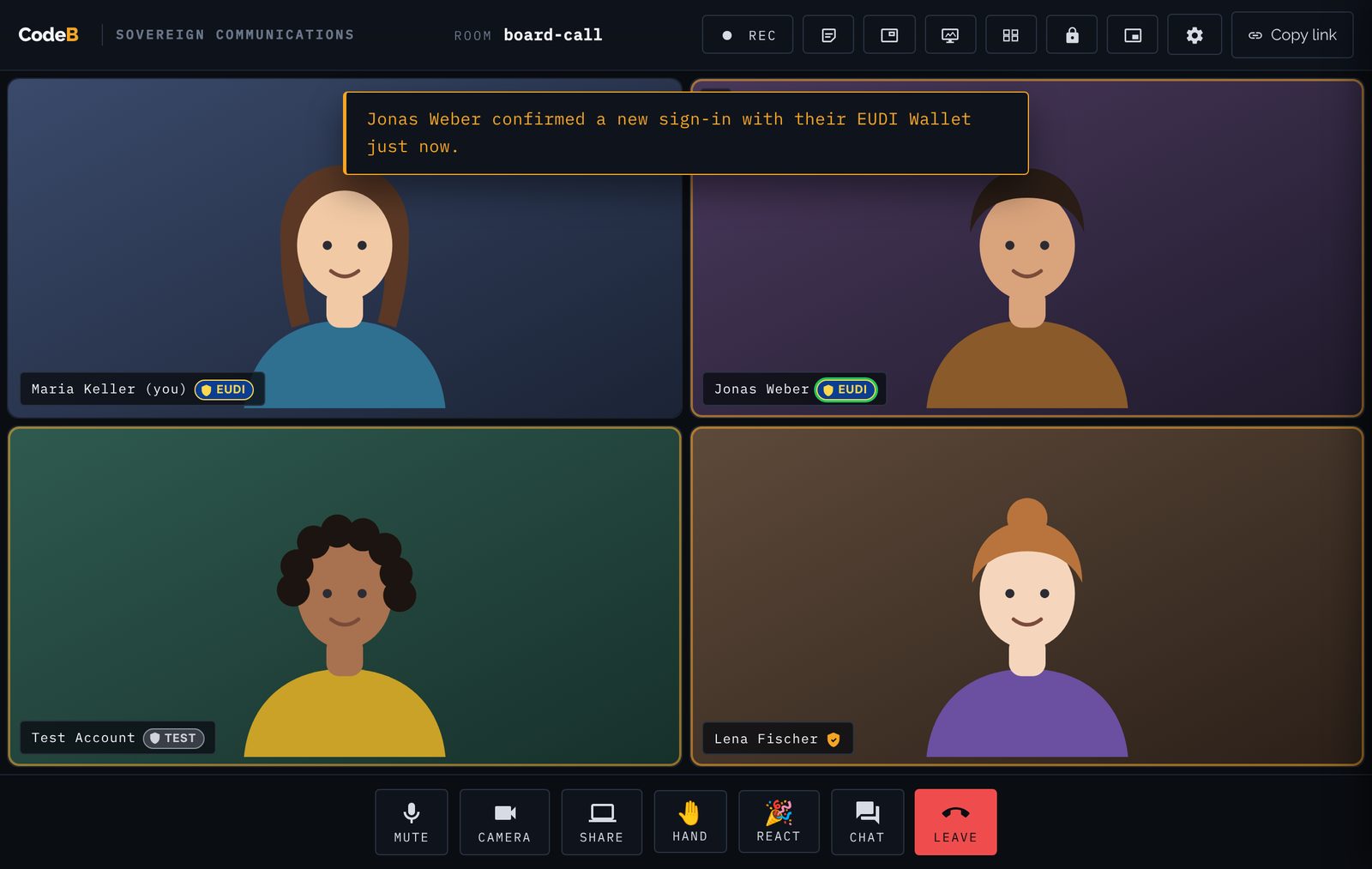Screen dimensions: 1372x869
Task: Click the Test Account name label
Action: coord(83,738)
